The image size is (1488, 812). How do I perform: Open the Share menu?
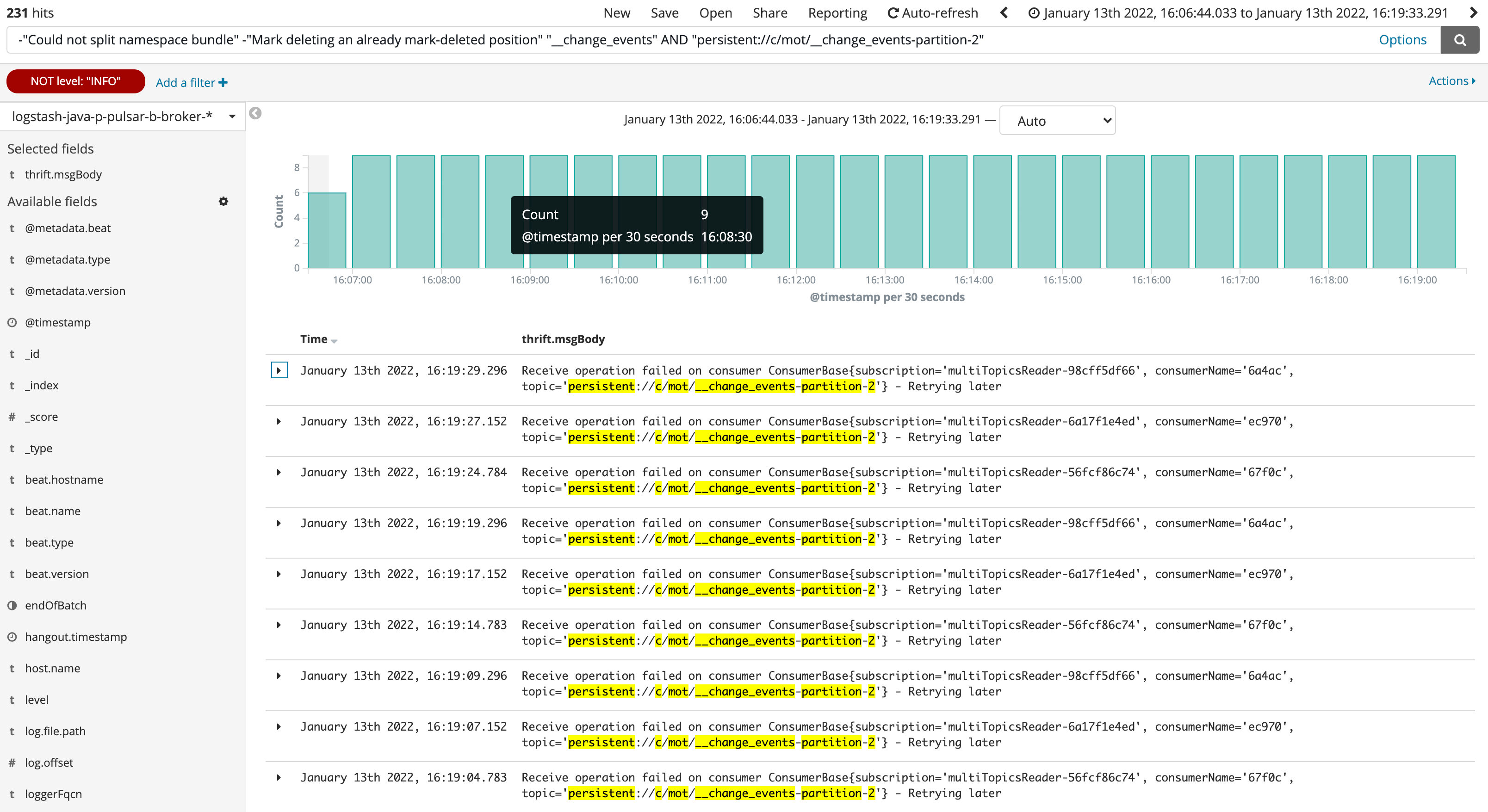(769, 12)
